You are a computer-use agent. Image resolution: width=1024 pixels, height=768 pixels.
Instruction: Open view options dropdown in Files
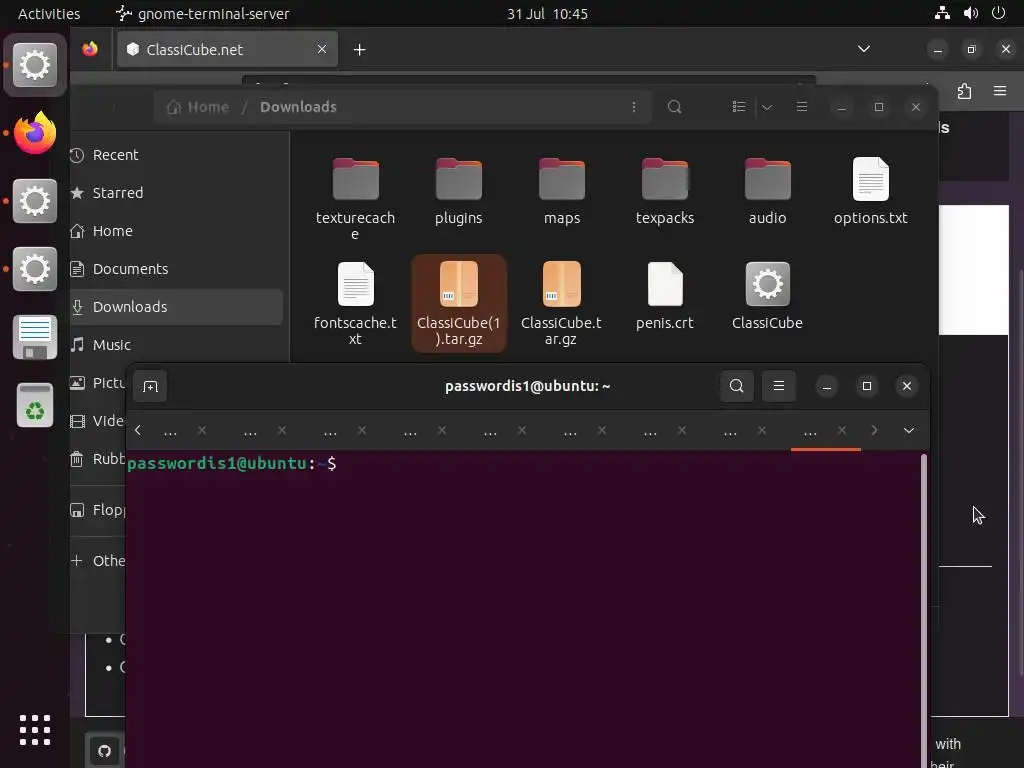767,107
